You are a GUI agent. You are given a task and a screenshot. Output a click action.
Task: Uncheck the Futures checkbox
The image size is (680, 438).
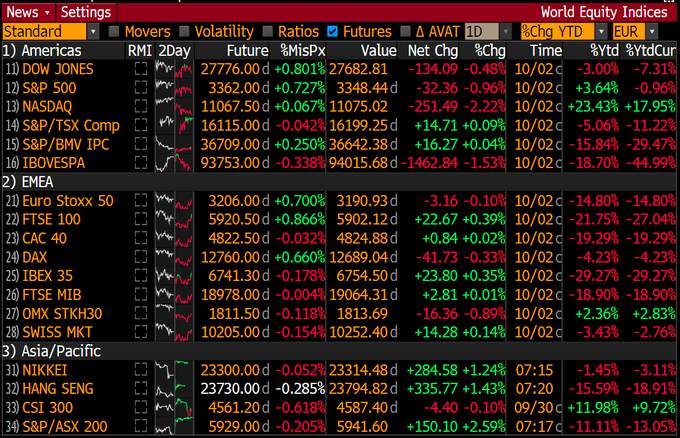click(332, 31)
